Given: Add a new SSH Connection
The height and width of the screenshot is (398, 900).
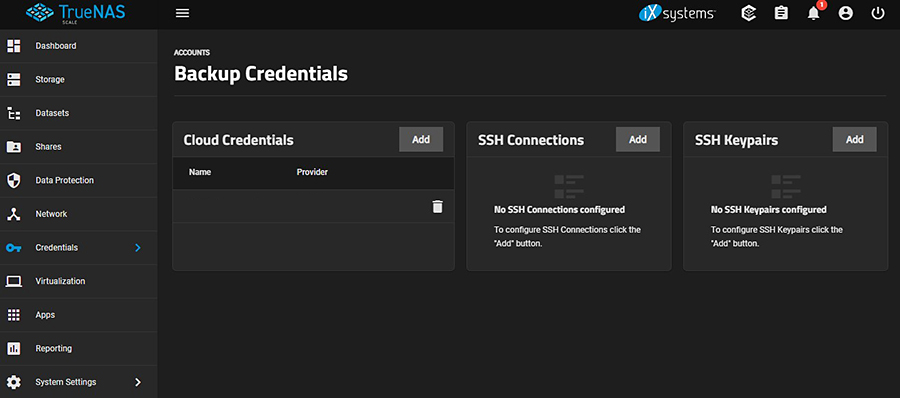Looking at the screenshot, I should tap(638, 140).
